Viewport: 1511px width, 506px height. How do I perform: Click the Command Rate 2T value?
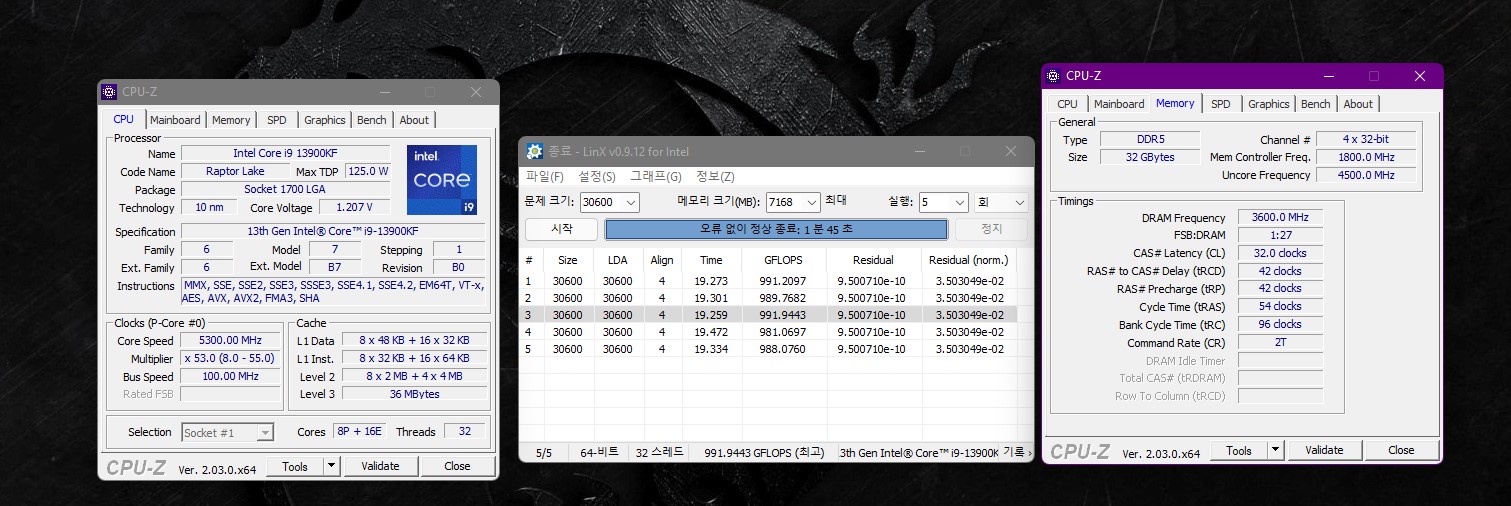click(x=1280, y=342)
